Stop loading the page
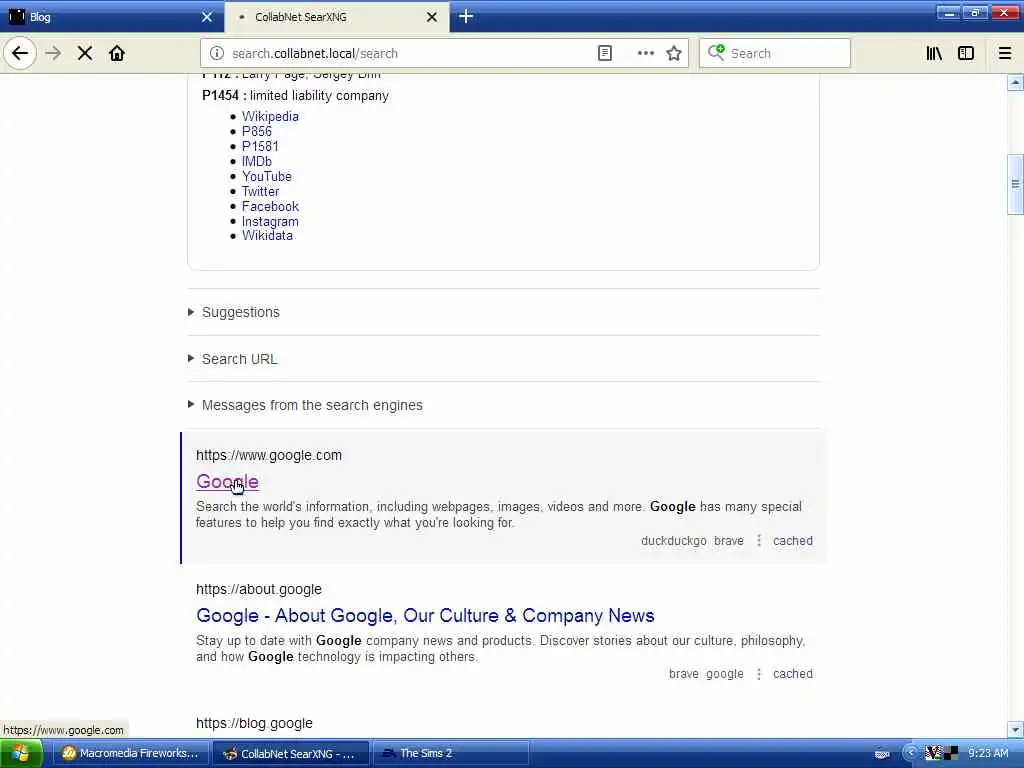The image size is (1024, 768). point(85,53)
